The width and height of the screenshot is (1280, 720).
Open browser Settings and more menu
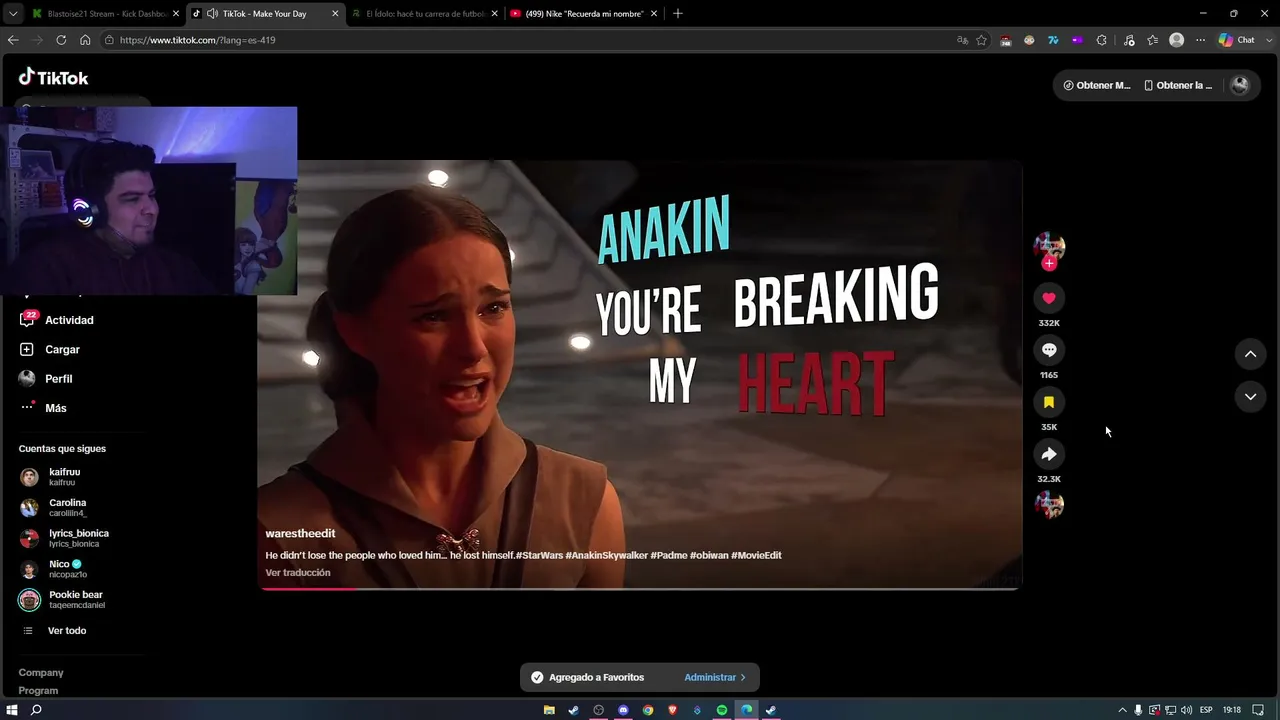(1200, 40)
